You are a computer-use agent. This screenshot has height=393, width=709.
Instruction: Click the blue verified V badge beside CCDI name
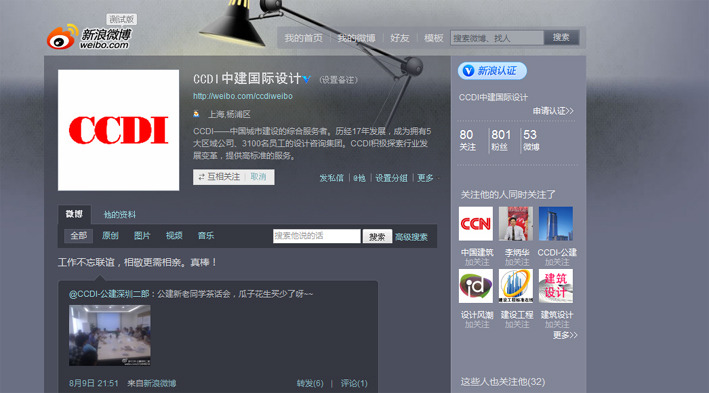coord(307,79)
